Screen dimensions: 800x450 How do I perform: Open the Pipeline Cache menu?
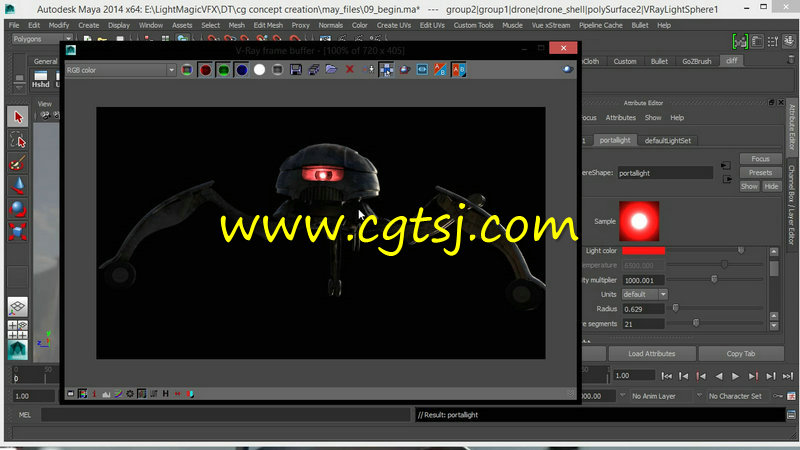click(x=601, y=25)
